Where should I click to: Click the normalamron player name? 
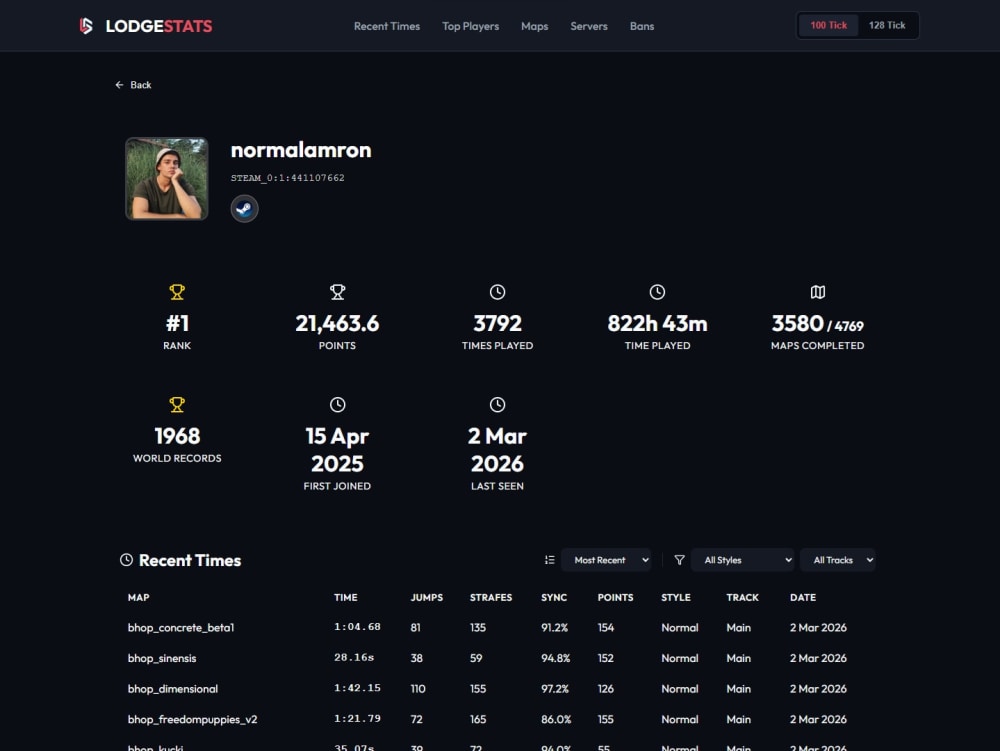pyautogui.click(x=301, y=150)
